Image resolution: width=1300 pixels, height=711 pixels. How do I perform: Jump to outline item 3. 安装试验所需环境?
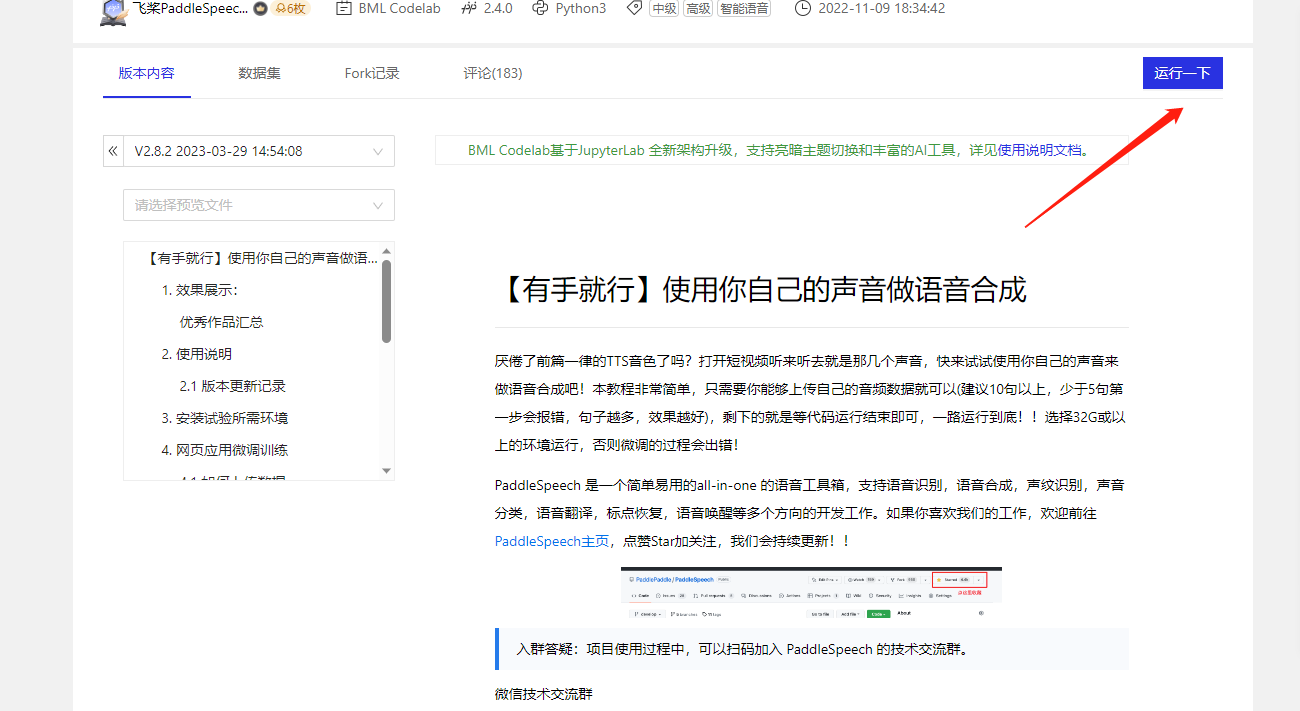[x=225, y=418]
